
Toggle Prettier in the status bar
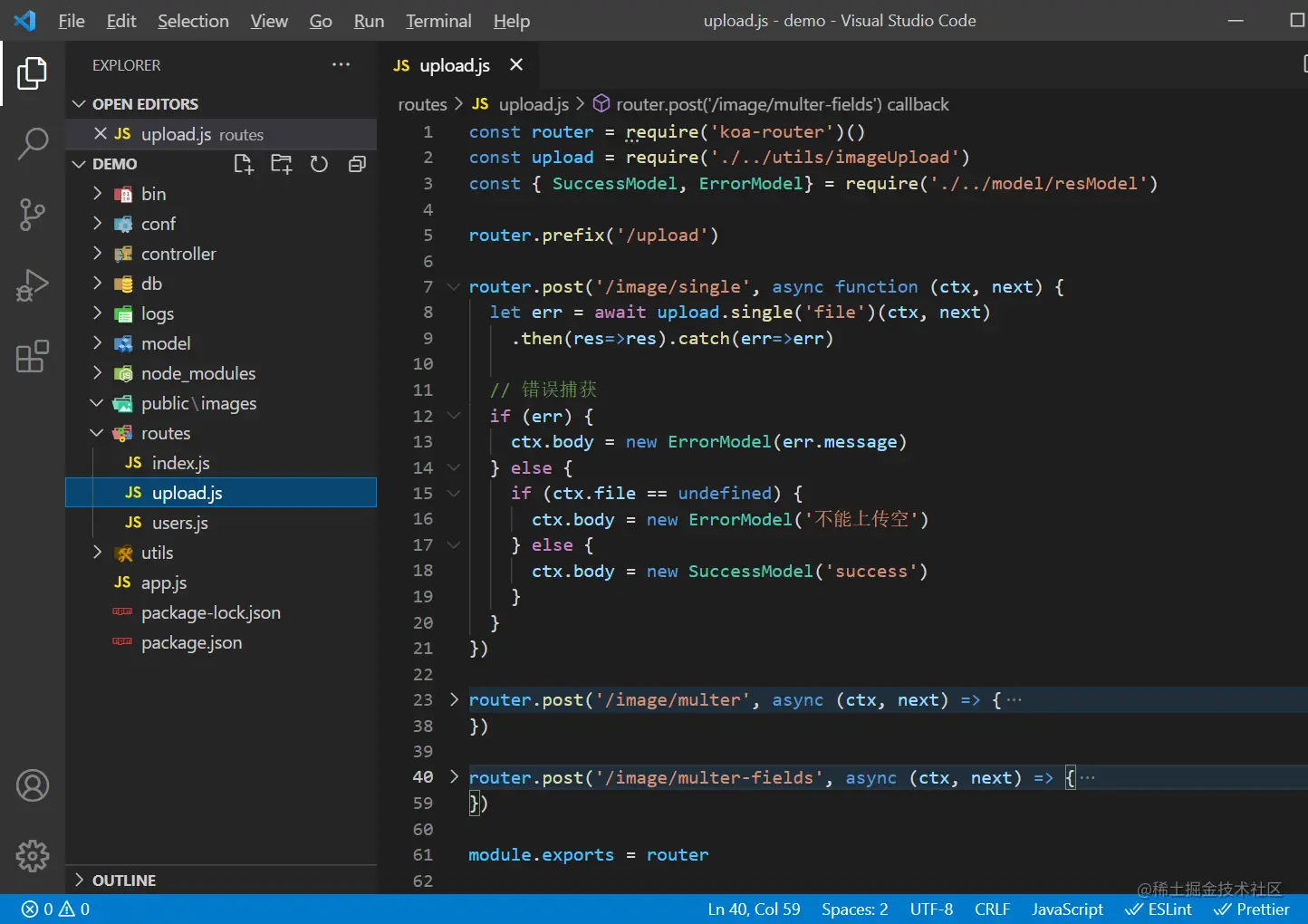coord(1252,910)
